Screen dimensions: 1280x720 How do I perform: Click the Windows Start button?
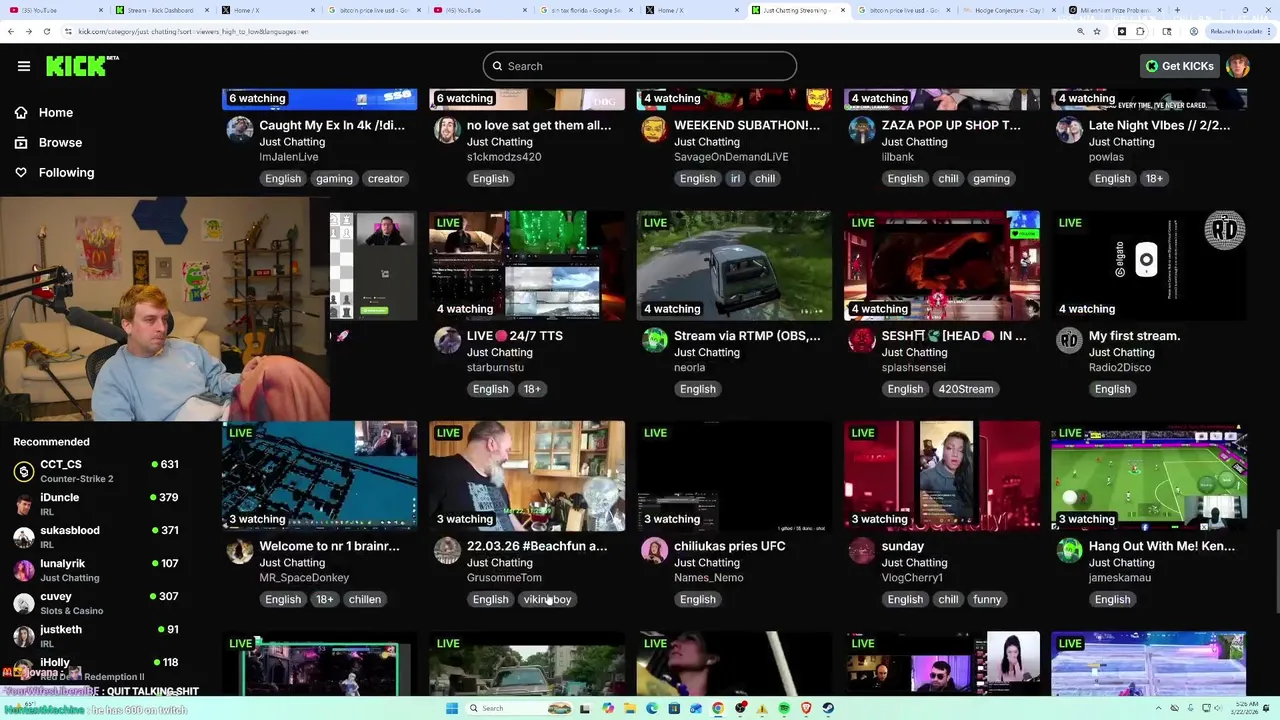pyautogui.click(x=452, y=708)
